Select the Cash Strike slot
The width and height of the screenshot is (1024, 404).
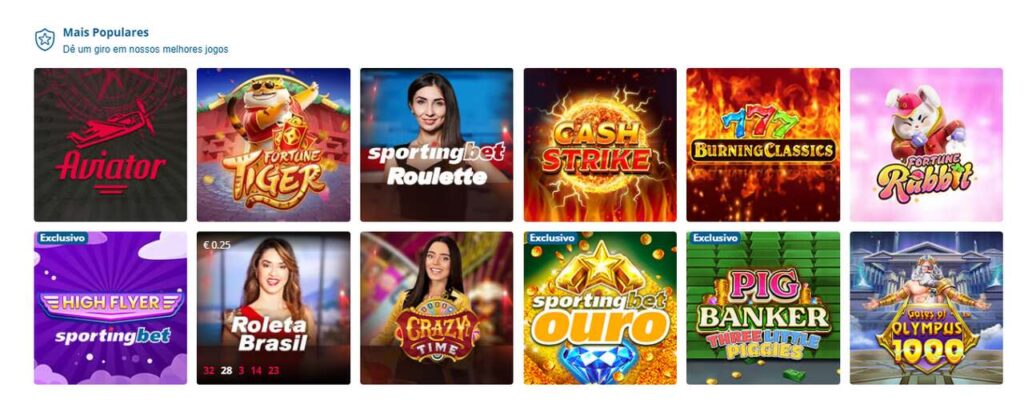(x=600, y=145)
